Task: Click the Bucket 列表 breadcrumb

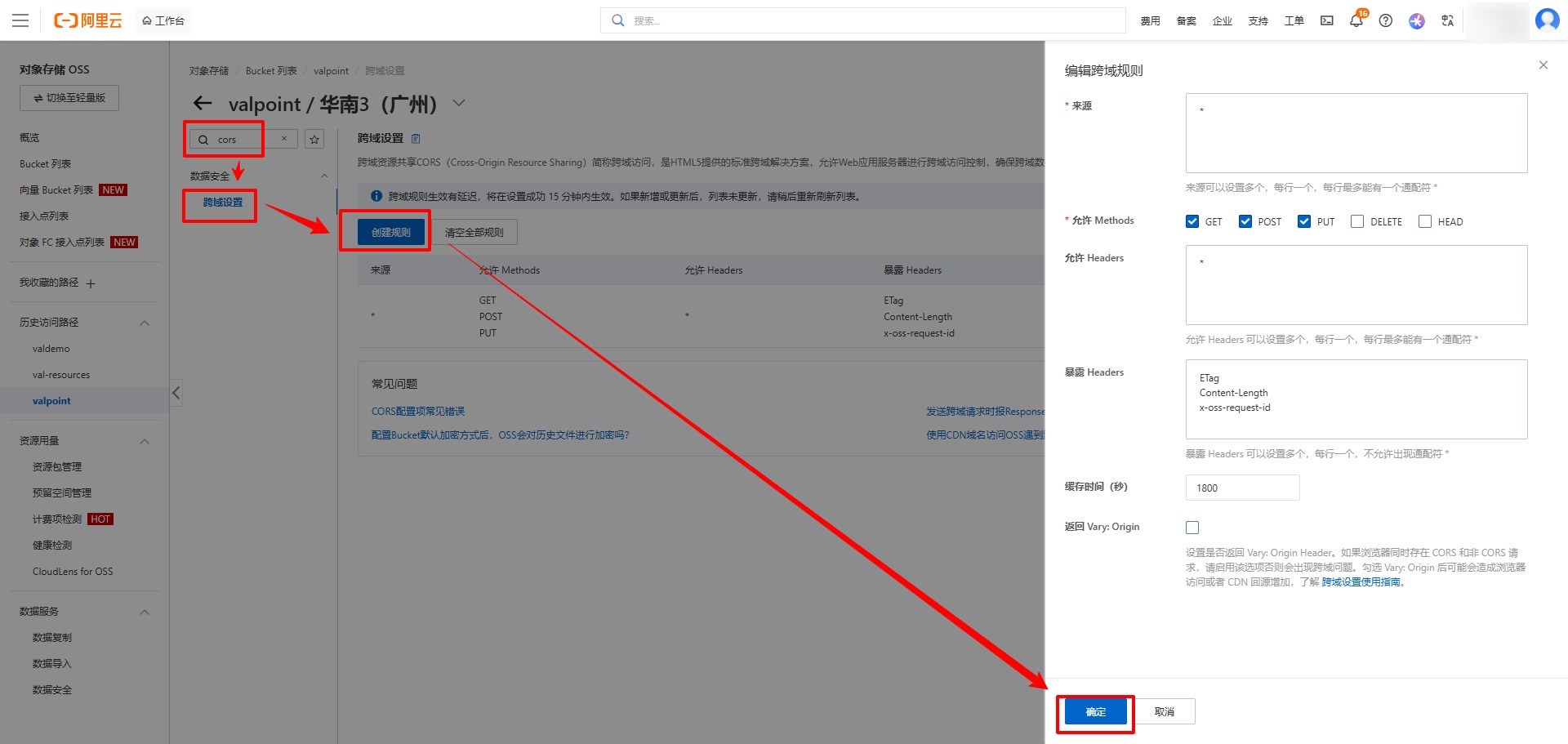Action: (271, 71)
